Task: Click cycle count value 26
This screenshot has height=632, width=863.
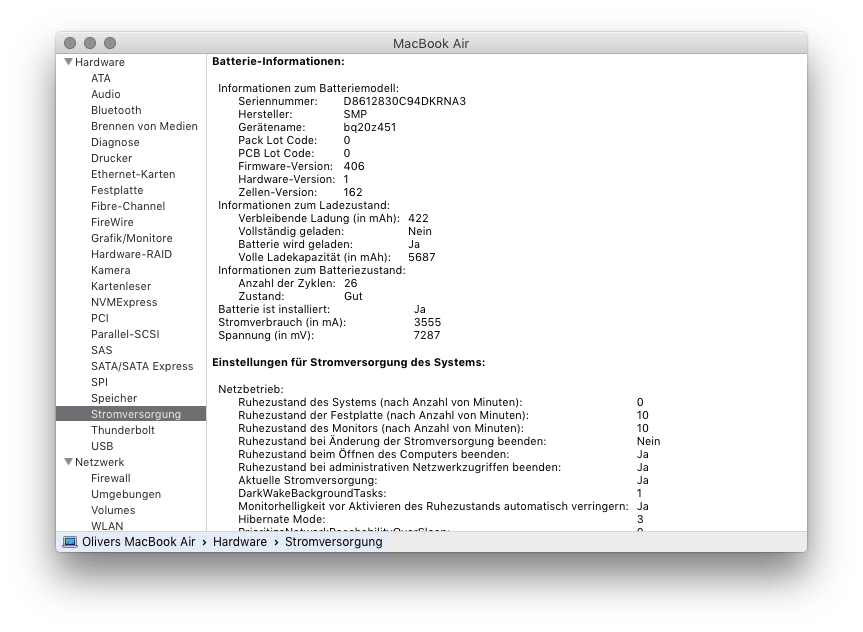Action: (x=351, y=283)
